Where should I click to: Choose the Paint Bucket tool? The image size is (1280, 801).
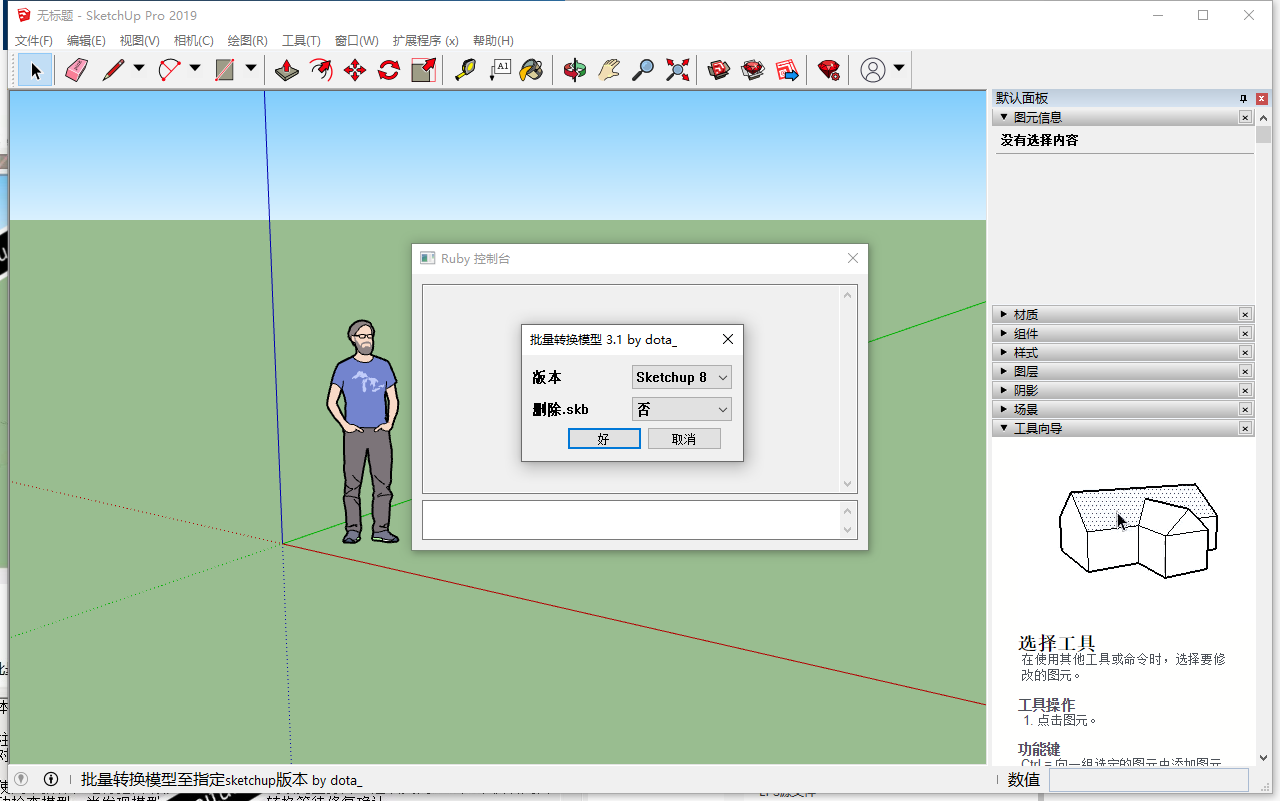533,70
